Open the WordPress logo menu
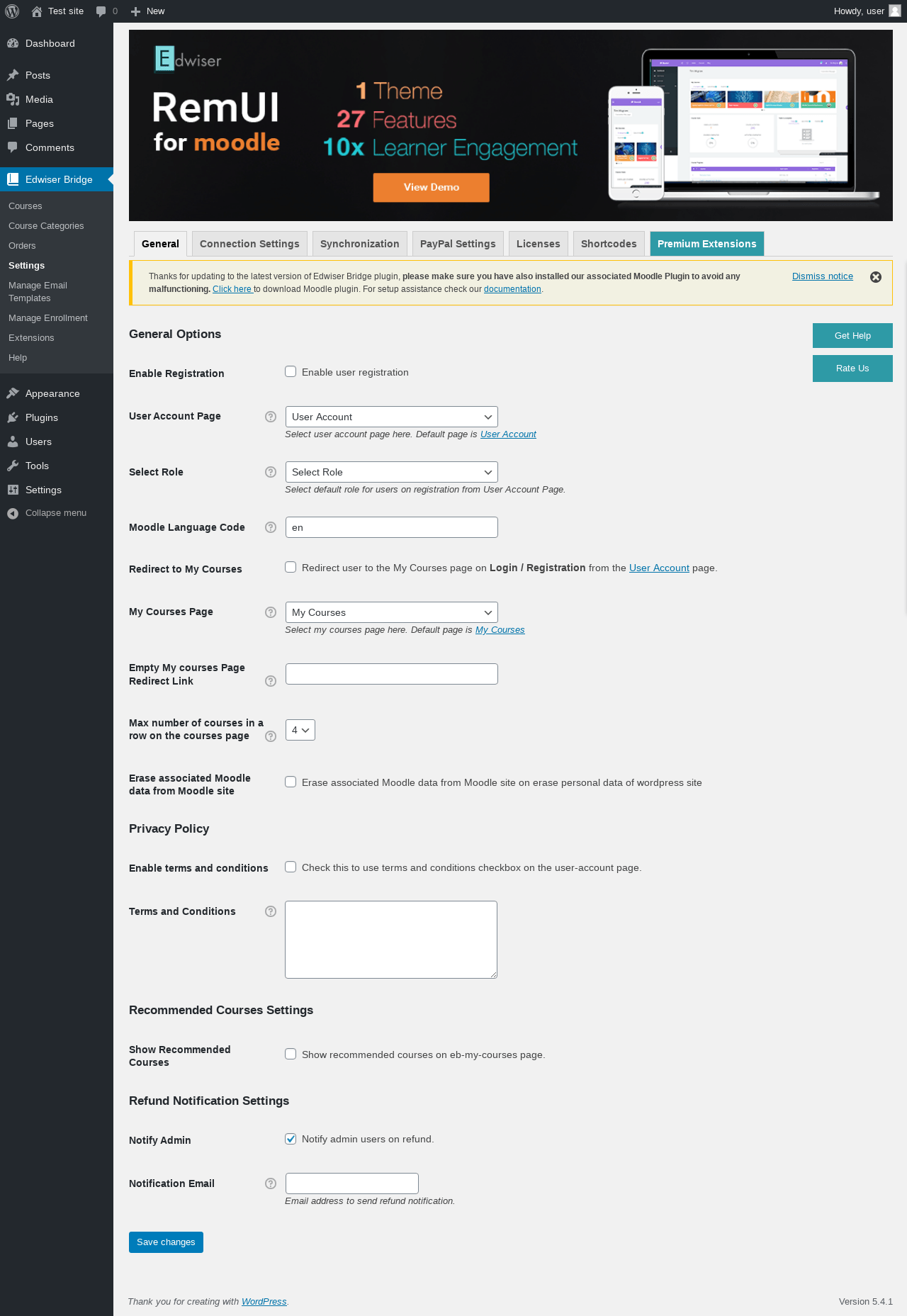Screen dimensions: 907x1316 click(x=12, y=11)
